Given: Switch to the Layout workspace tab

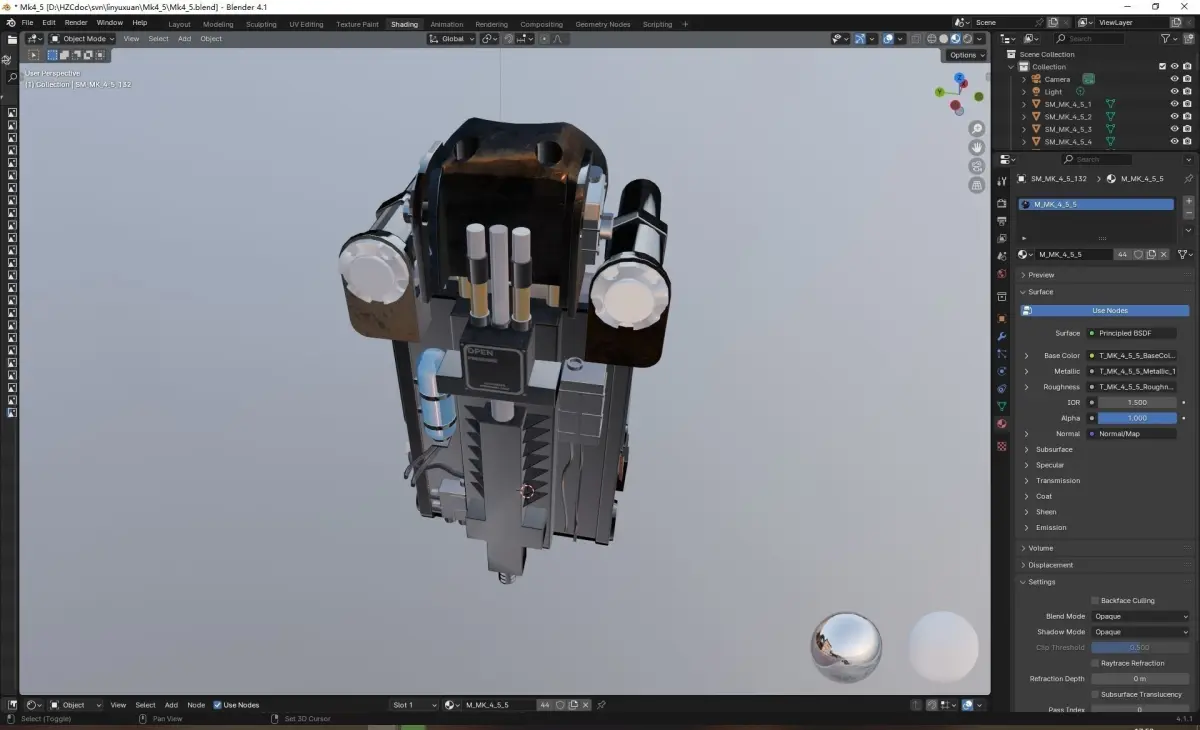Looking at the screenshot, I should point(179,24).
